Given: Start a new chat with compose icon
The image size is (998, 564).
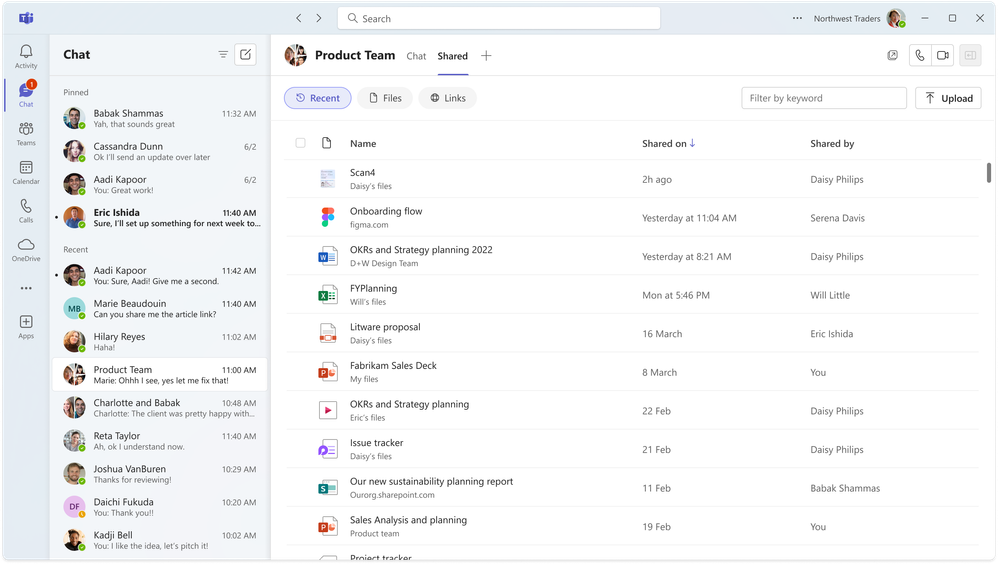Looking at the screenshot, I should 245,55.
